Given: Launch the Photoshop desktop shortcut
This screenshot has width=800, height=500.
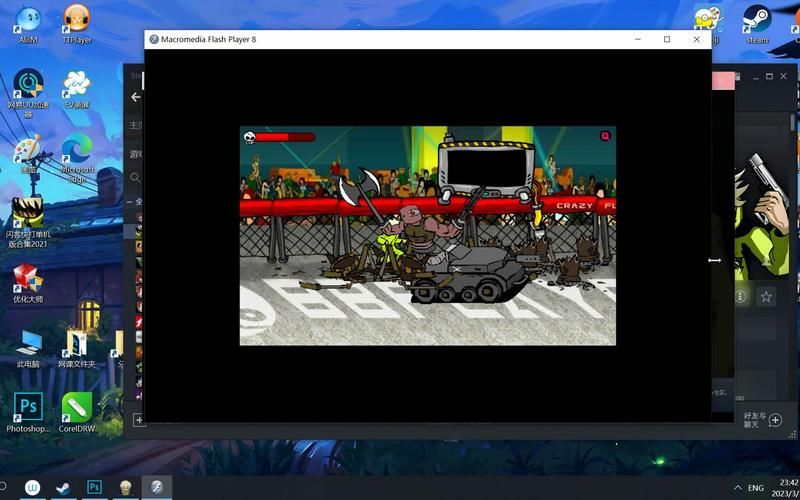Looking at the screenshot, I should (29, 412).
